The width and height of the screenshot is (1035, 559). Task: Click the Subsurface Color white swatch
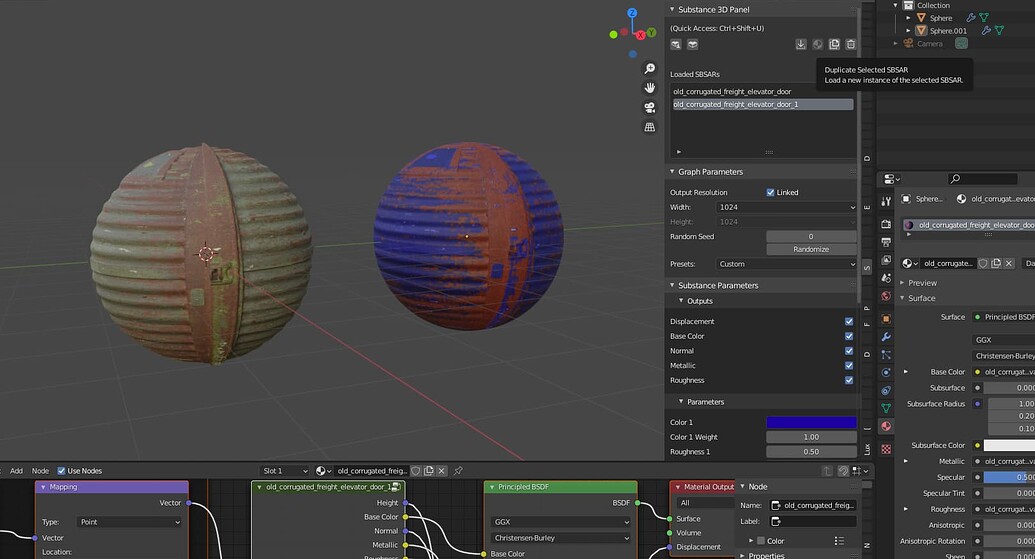1009,445
